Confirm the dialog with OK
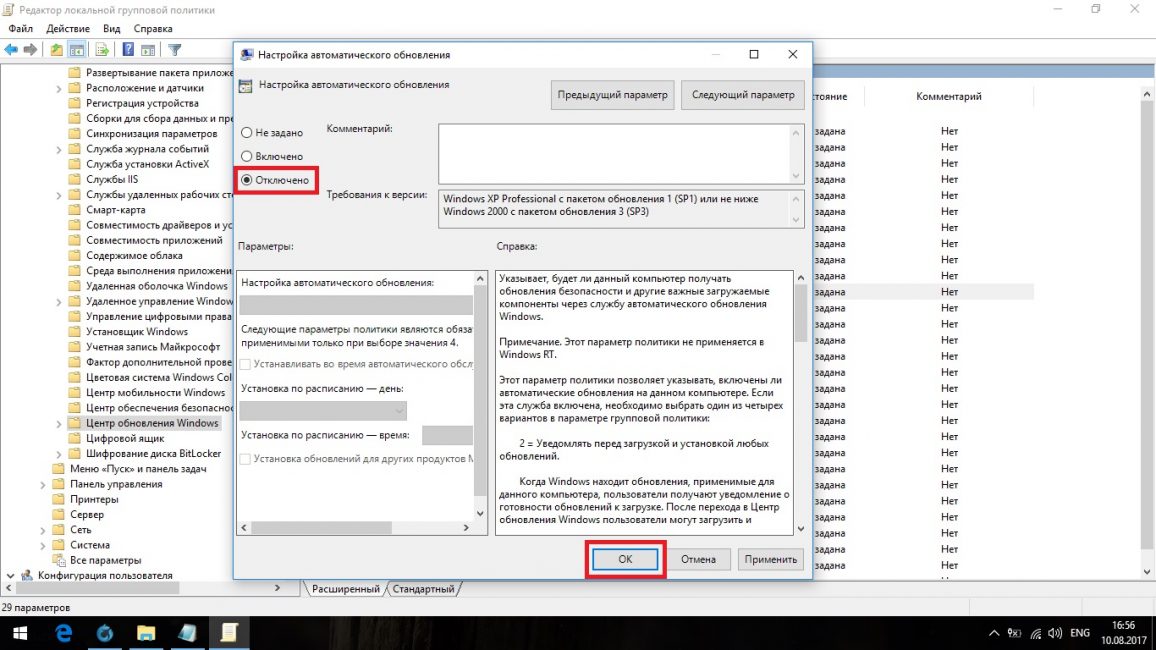1156x650 pixels. [x=625, y=559]
